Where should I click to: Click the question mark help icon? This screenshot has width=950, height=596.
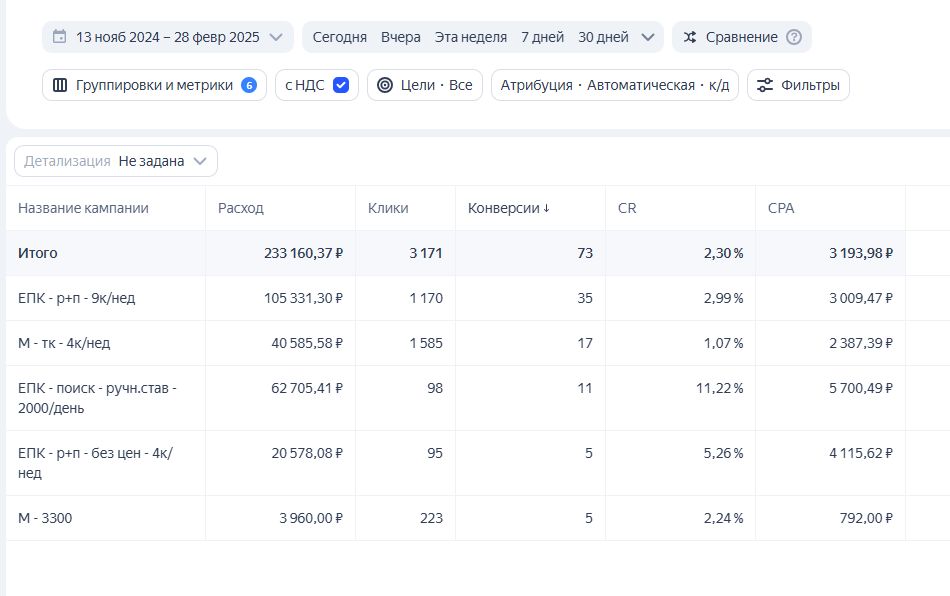point(794,37)
